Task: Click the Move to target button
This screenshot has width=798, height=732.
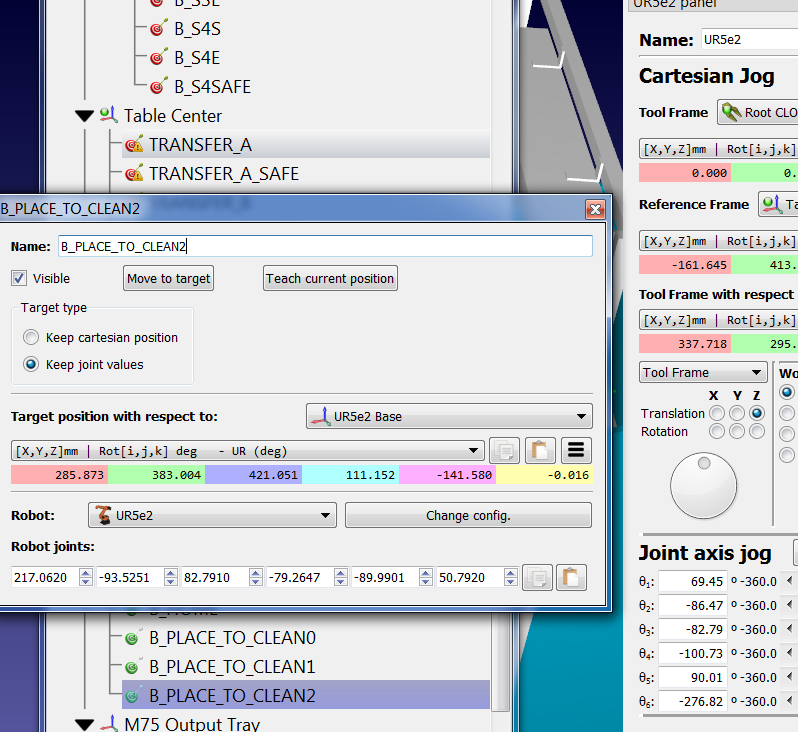Action: (x=169, y=278)
